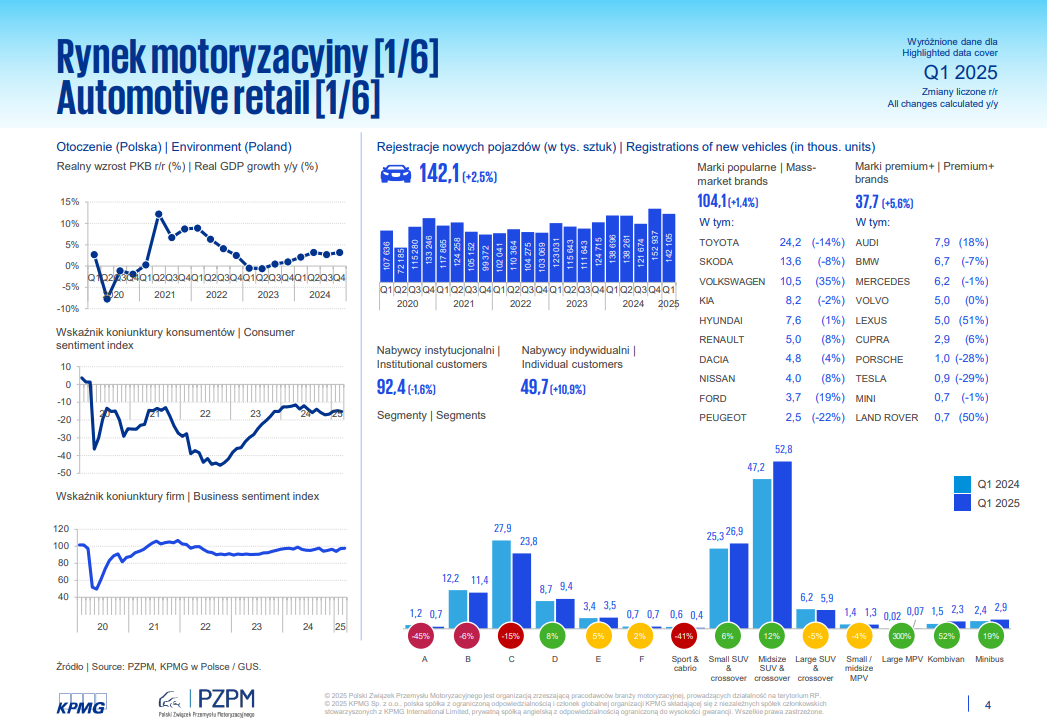Click the BMW brand row label
1047x727 pixels.
[x=867, y=262]
